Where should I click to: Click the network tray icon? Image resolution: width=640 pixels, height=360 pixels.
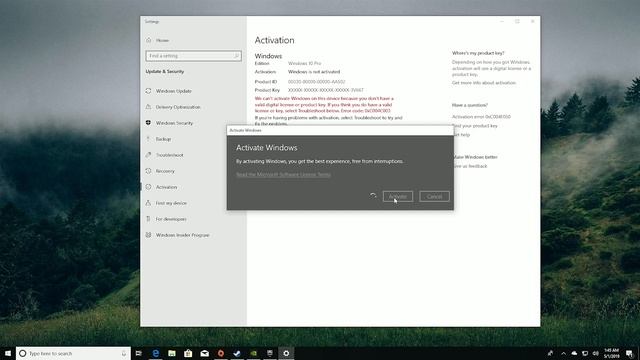tap(585, 353)
